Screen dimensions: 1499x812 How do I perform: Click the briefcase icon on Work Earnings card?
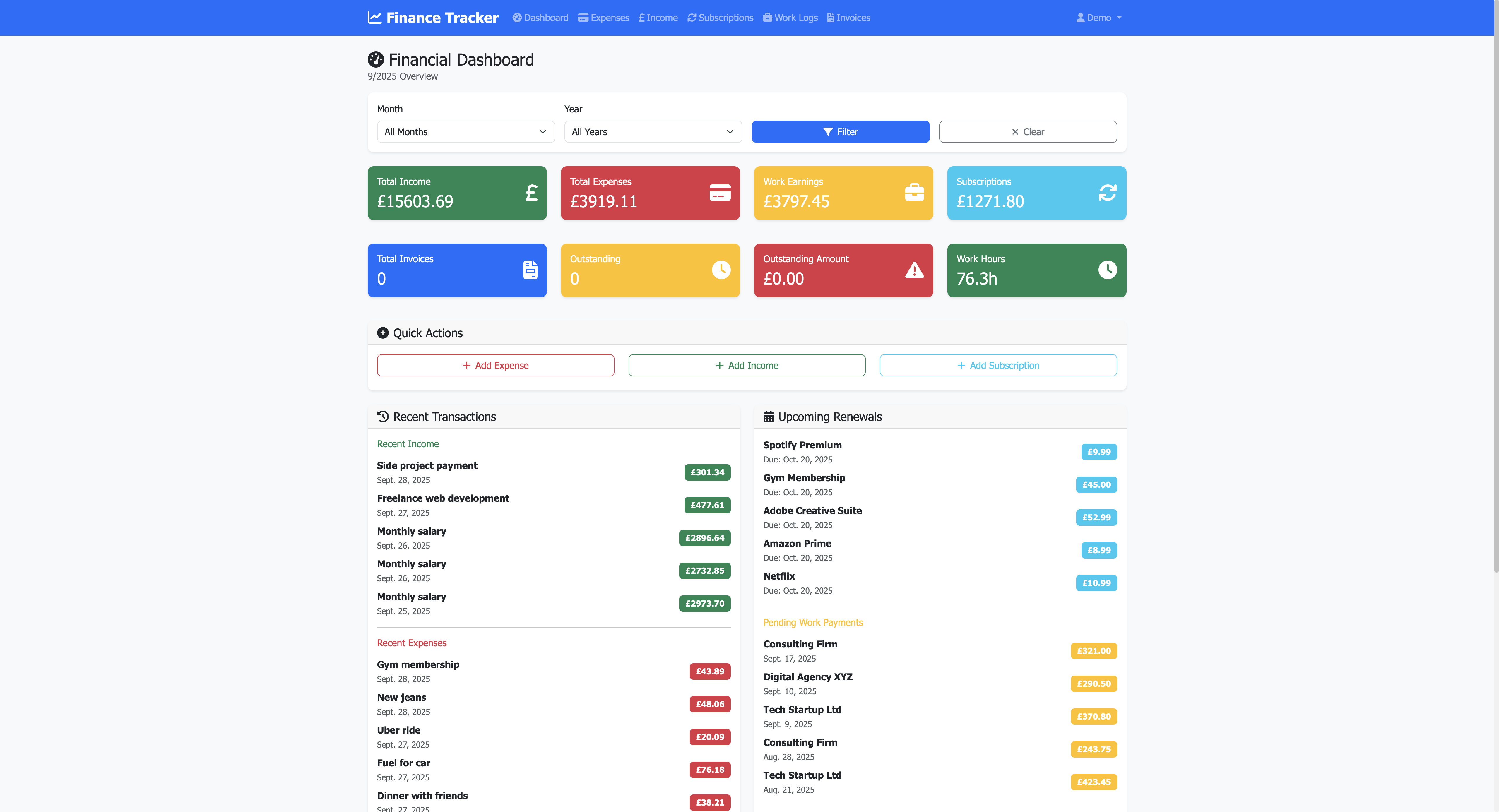pyautogui.click(x=913, y=193)
